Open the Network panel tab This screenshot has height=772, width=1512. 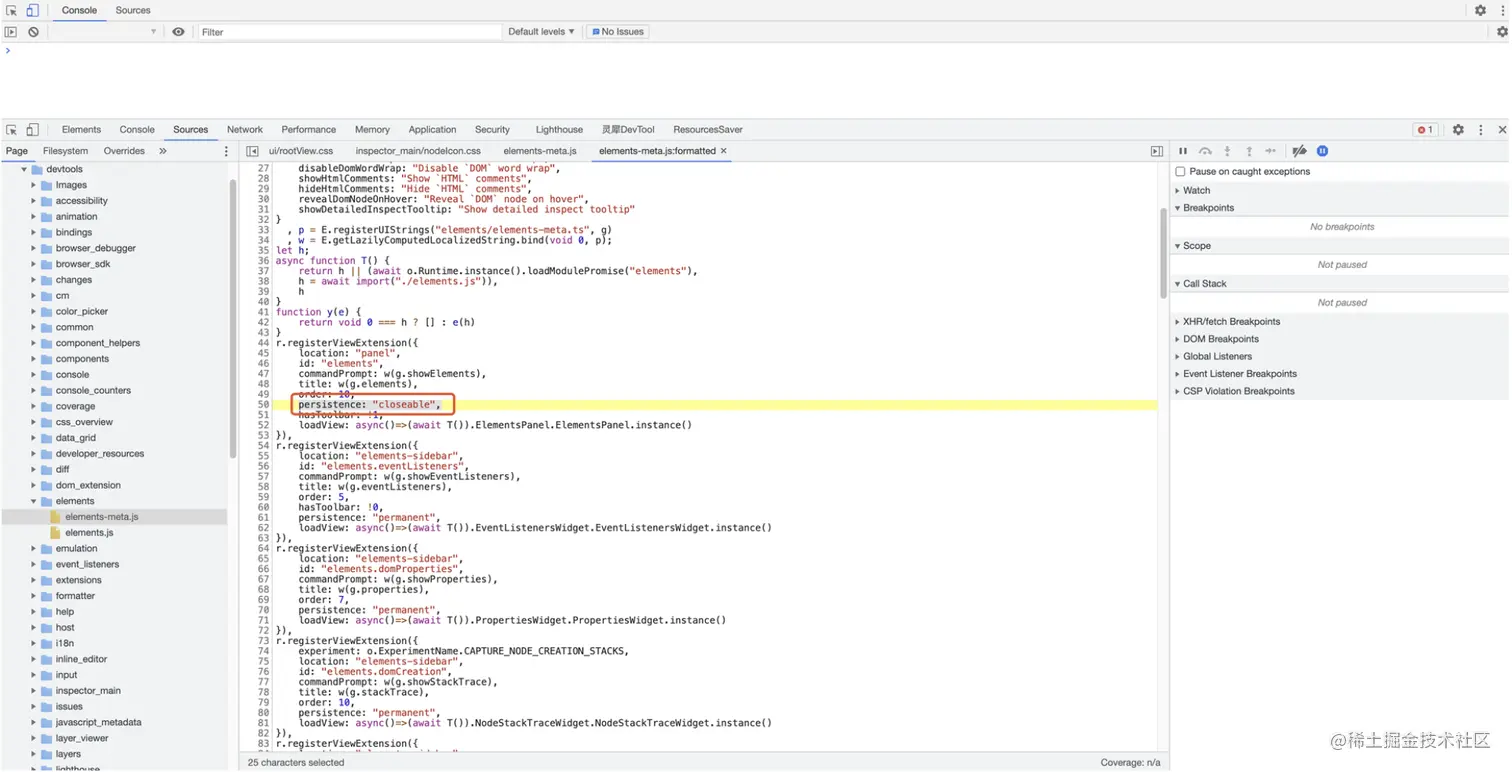tap(245, 130)
